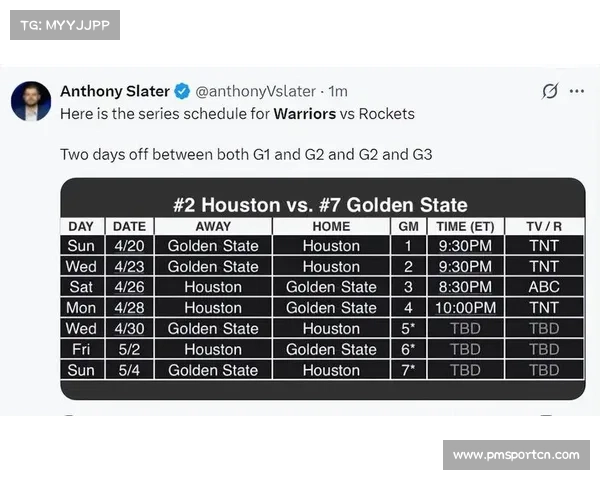Open the Houston vs Golden State schedule image
Image resolution: width=600 pixels, height=480 pixels.
[x=323, y=289]
